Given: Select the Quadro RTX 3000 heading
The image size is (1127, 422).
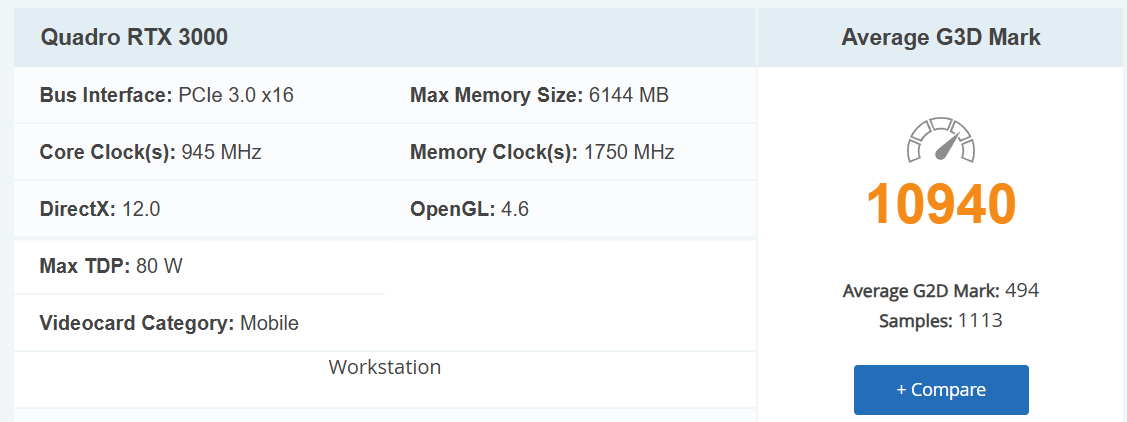Looking at the screenshot, I should 134,37.
